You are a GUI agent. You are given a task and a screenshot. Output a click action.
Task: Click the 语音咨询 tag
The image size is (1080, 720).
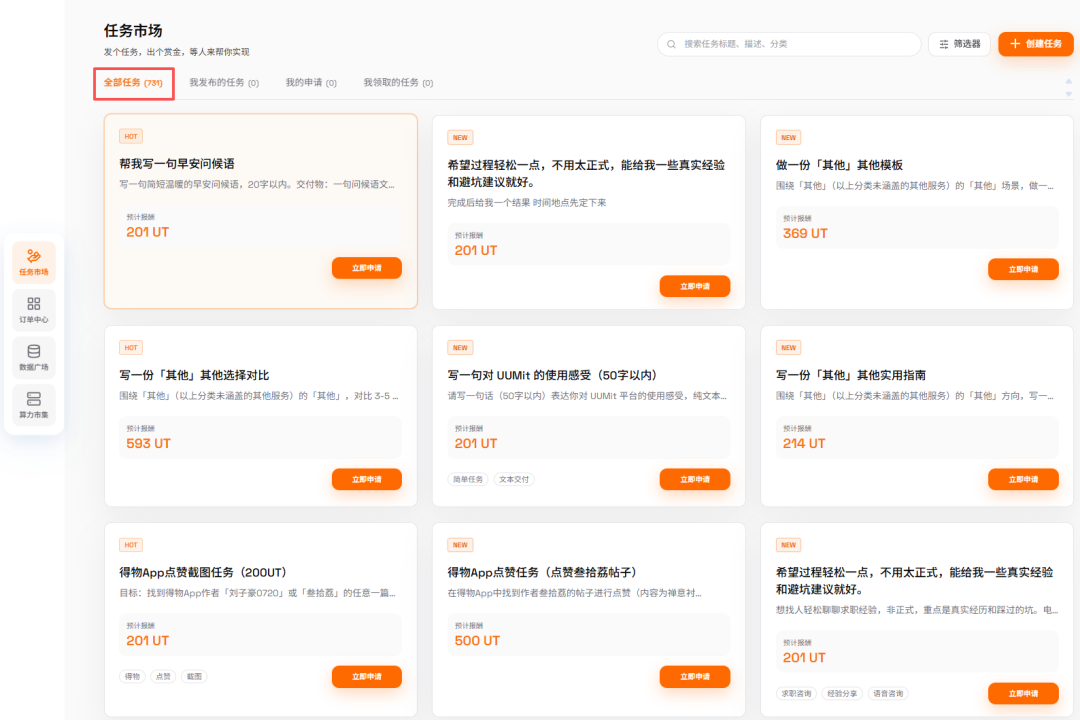(889, 694)
